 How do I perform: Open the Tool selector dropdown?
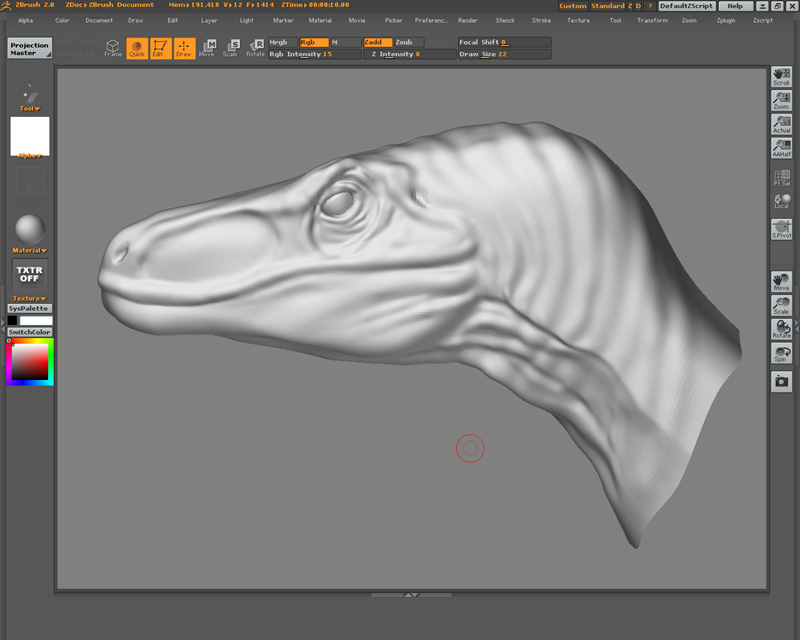click(30, 97)
